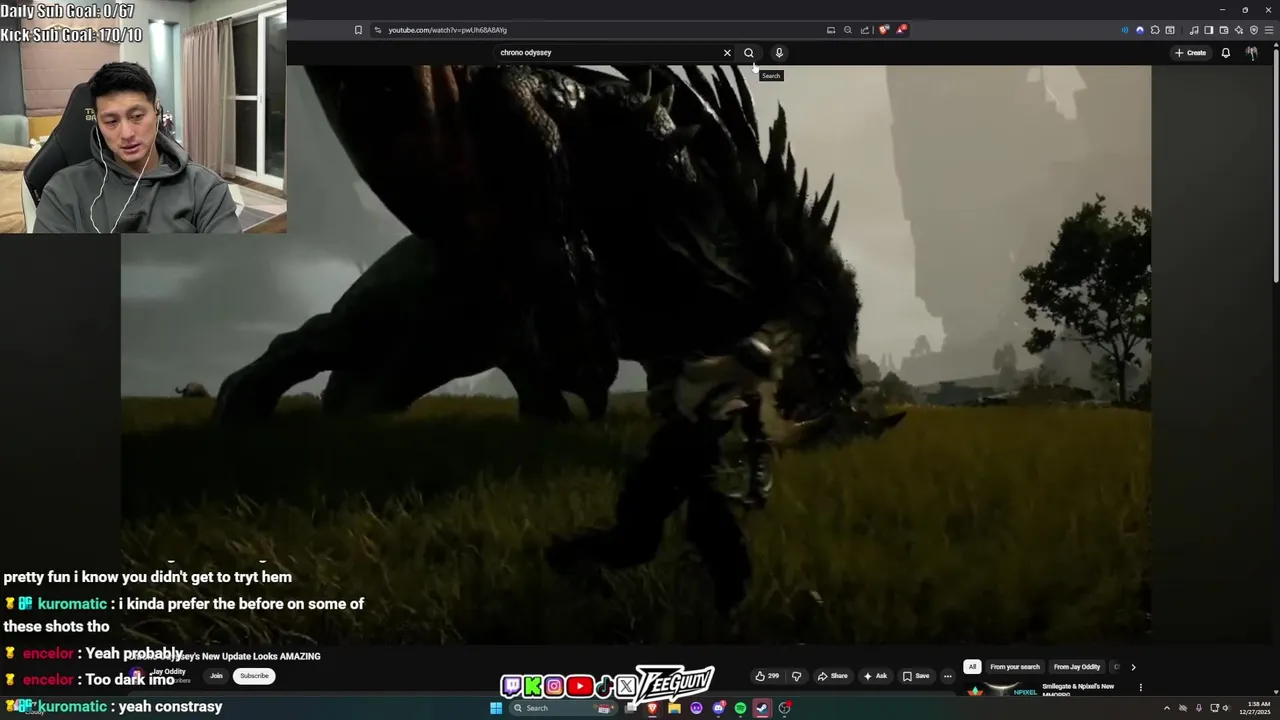The width and height of the screenshot is (1280, 720).
Task: Open the browser hamburger main menu
Action: click(1269, 30)
